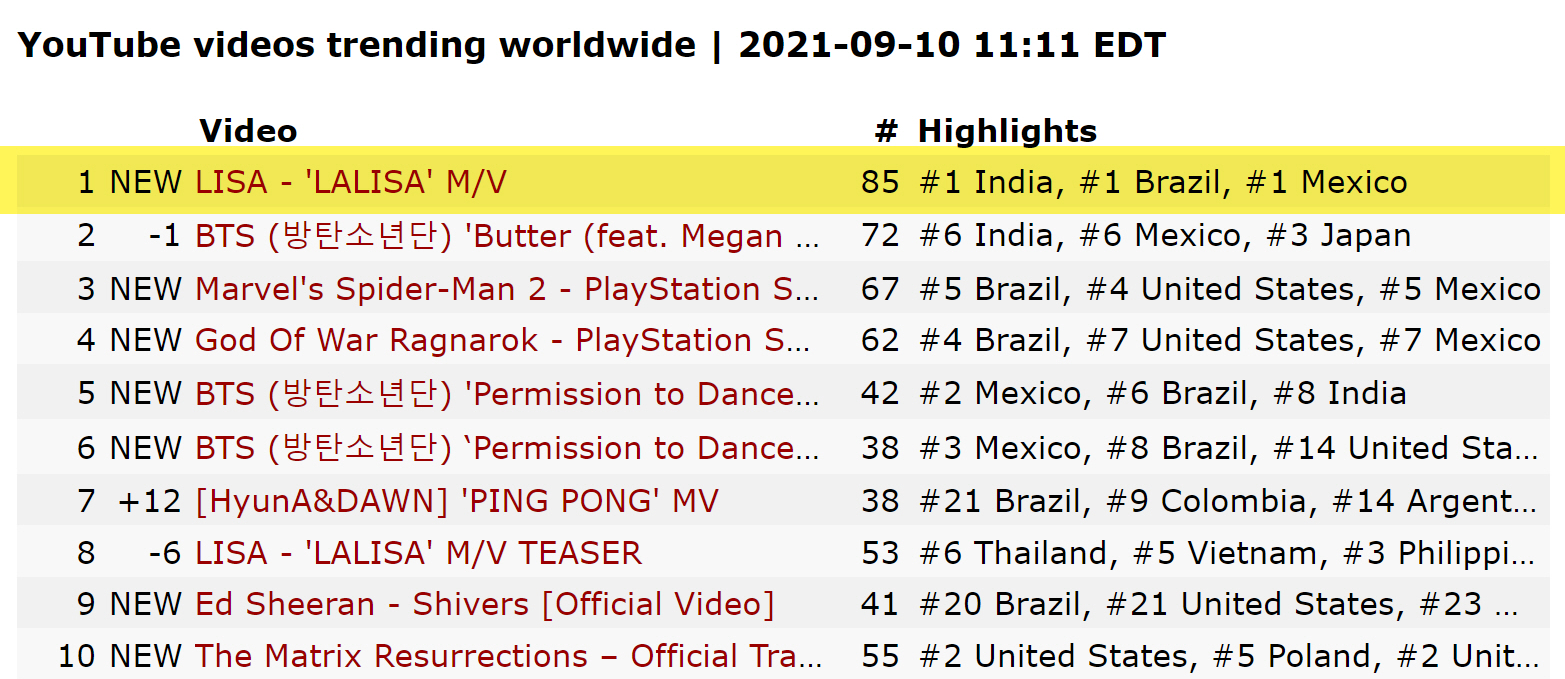1565x679 pixels.
Task: Click the # column header
Action: tap(886, 131)
